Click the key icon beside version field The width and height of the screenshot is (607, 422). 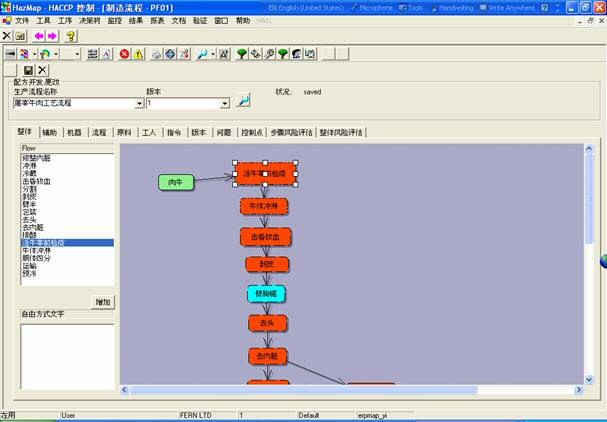241,102
